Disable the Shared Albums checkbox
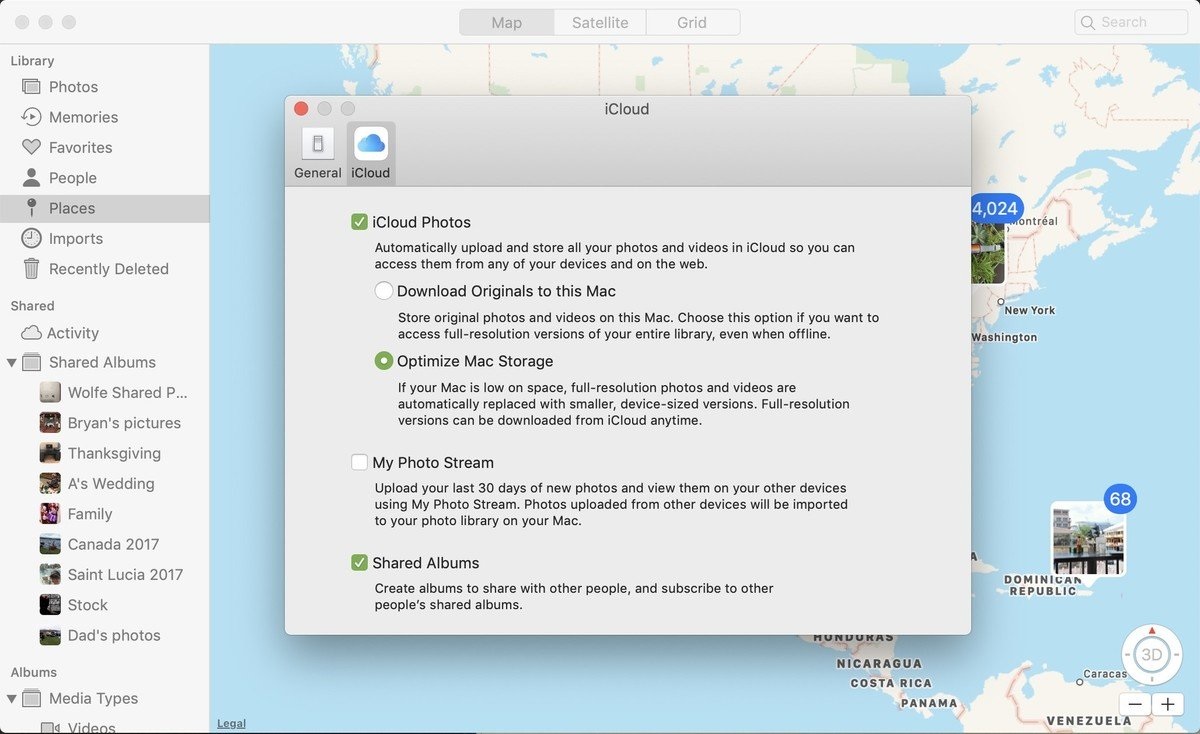 [x=360, y=563]
